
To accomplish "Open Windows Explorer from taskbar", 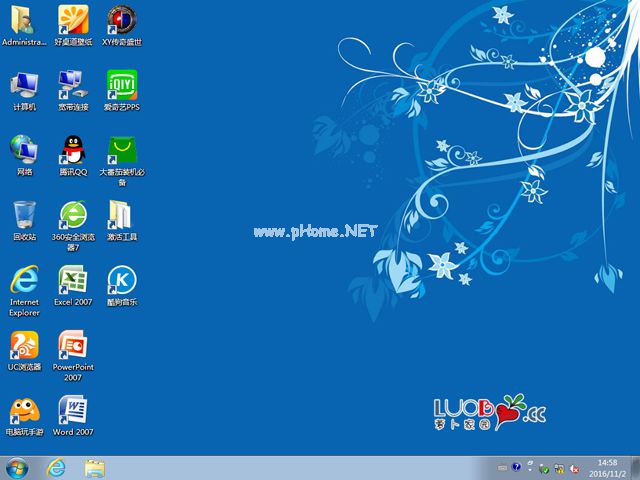I will [95, 469].
